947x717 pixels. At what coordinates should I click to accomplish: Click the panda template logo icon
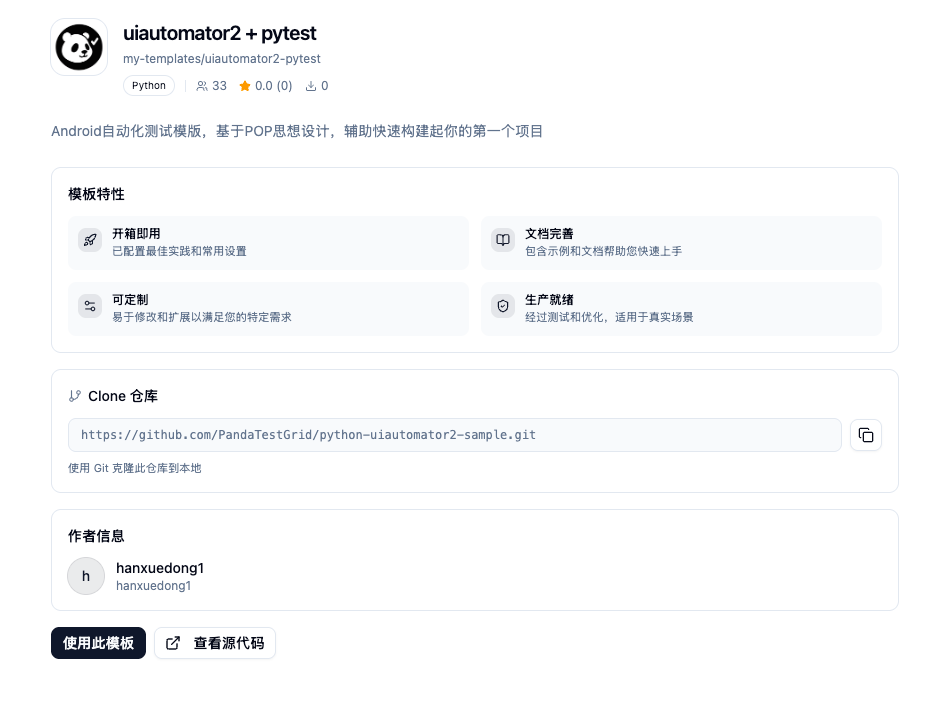point(79,46)
